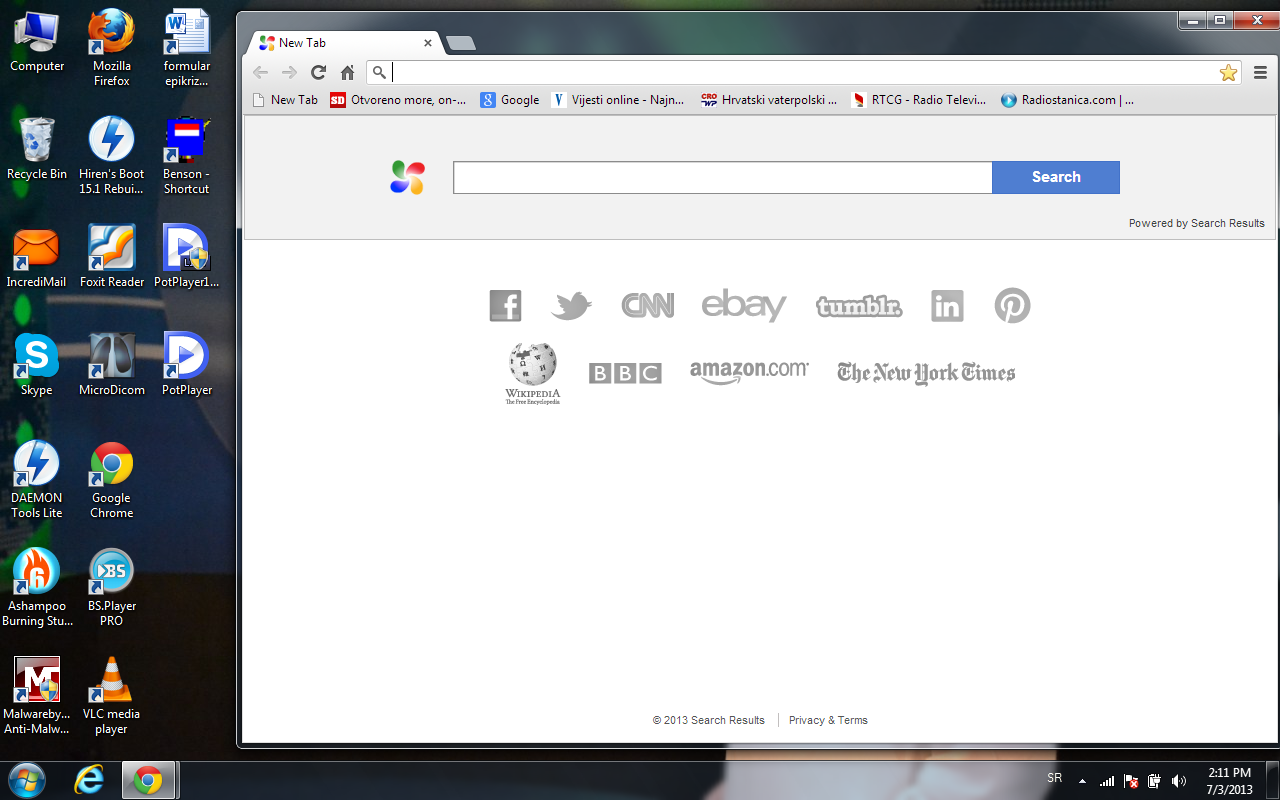Open the eBay shortcut tile
The width and height of the screenshot is (1280, 800).
pos(744,305)
